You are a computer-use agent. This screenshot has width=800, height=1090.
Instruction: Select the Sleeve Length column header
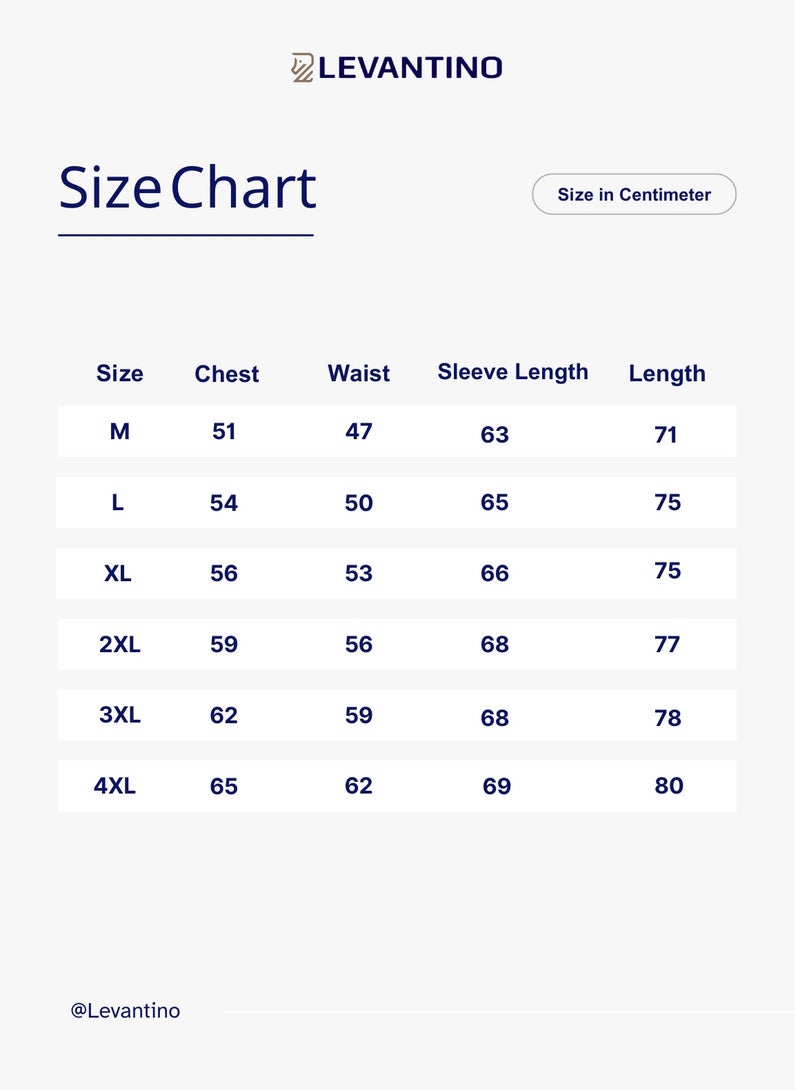pyautogui.click(x=512, y=372)
